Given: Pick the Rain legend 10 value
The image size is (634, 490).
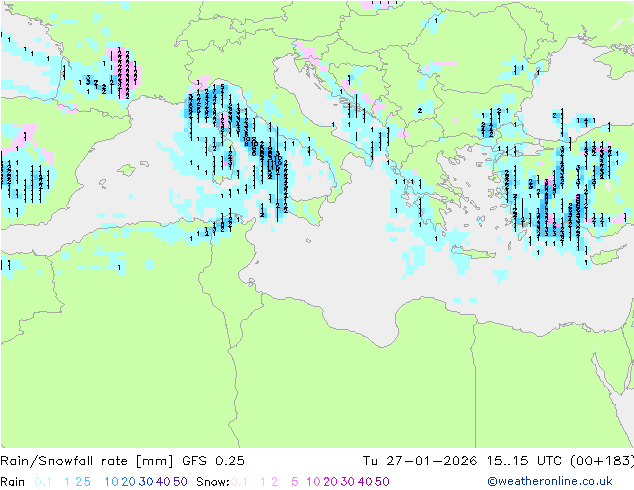Looking at the screenshot, I should 112,482.
